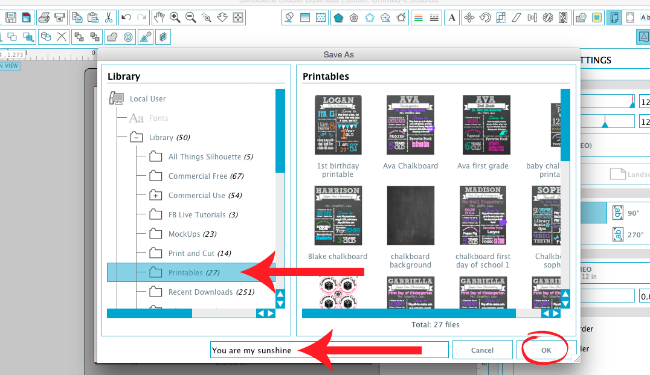The image size is (650, 375).
Task: Click the Undo arrow icon
Action: (126, 17)
